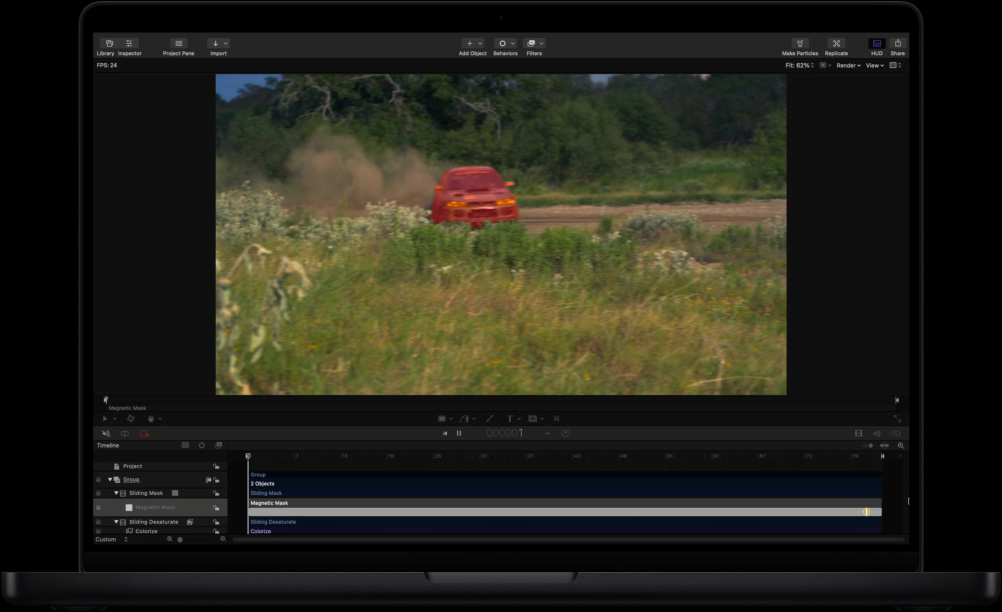Click the Replicate icon
The height and width of the screenshot is (612, 1002).
836,44
